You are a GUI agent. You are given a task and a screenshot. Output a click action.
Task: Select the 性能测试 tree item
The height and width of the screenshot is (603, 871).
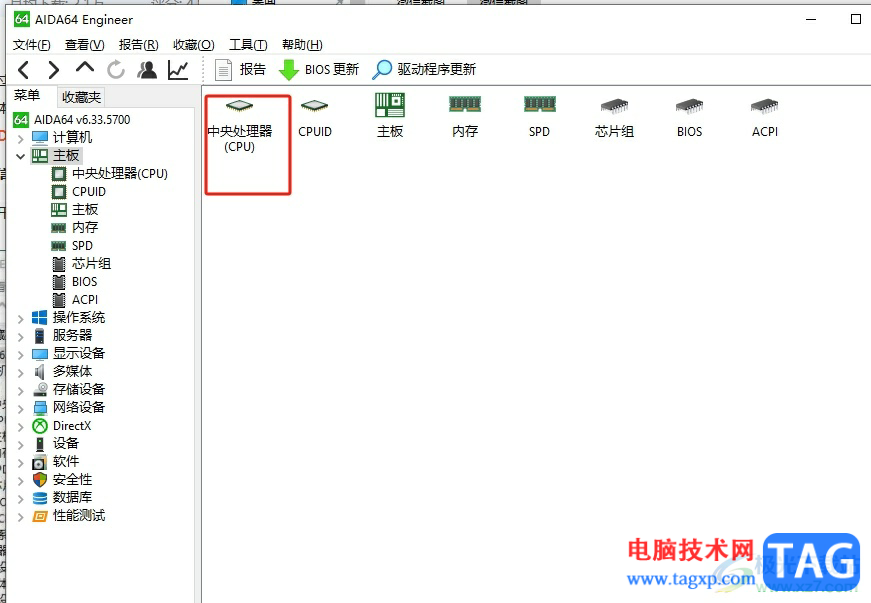(x=69, y=515)
